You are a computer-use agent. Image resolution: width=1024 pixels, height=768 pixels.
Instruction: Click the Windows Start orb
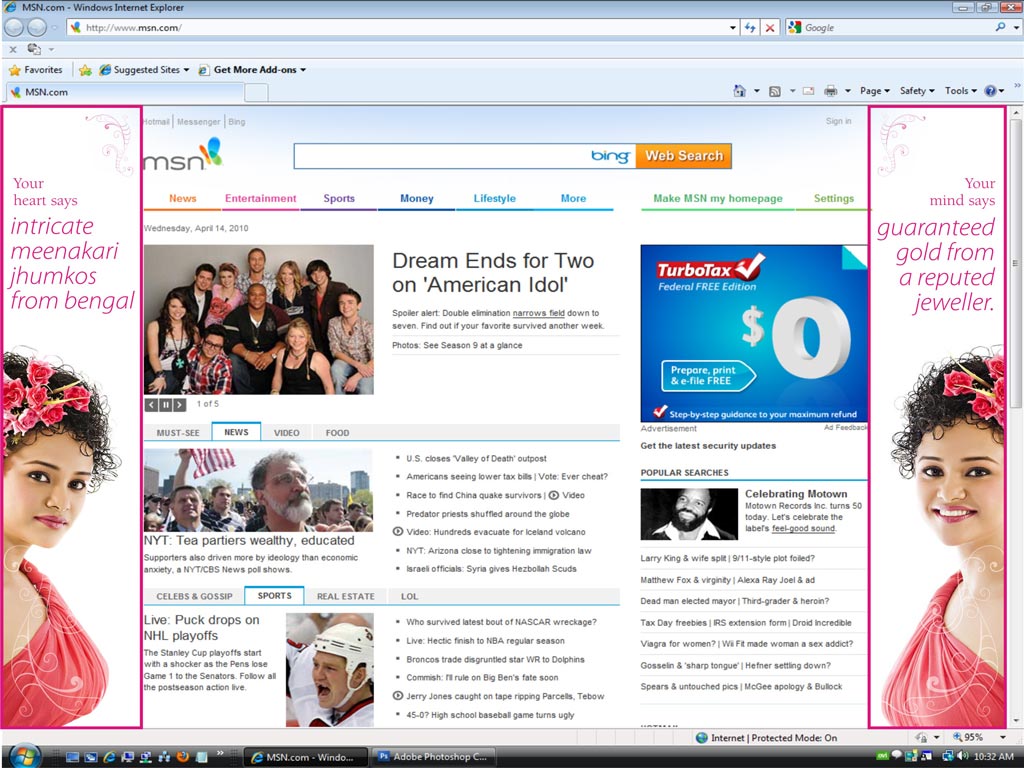point(24,756)
